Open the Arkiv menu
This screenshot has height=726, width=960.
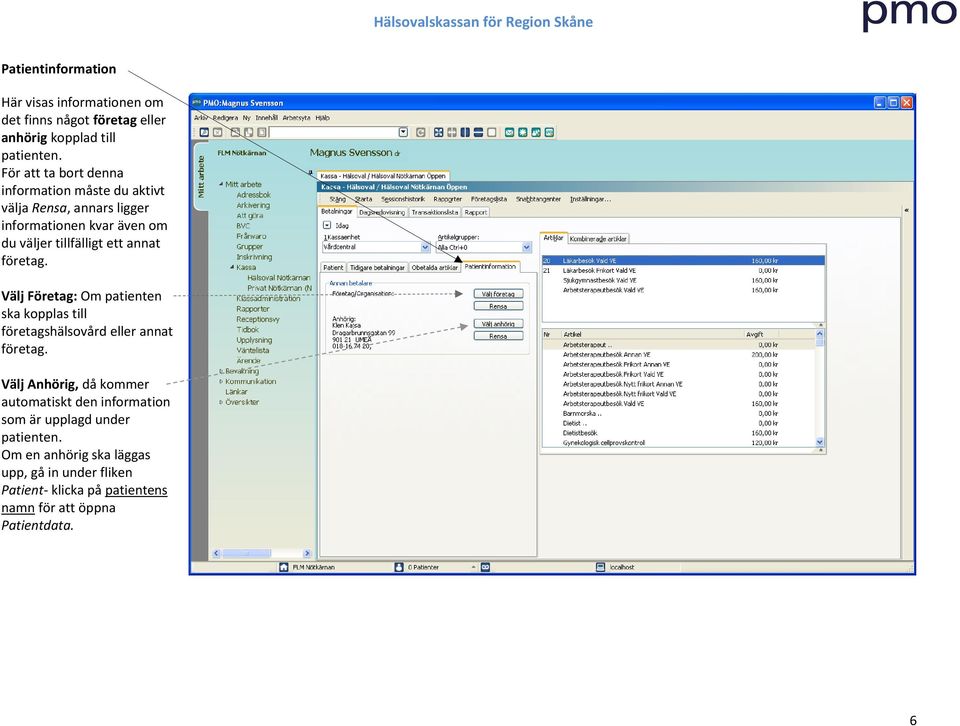click(x=201, y=118)
